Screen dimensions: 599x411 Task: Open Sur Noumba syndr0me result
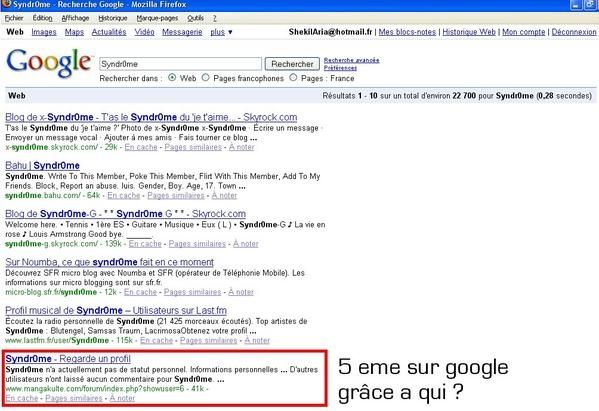pyautogui.click(x=110, y=262)
